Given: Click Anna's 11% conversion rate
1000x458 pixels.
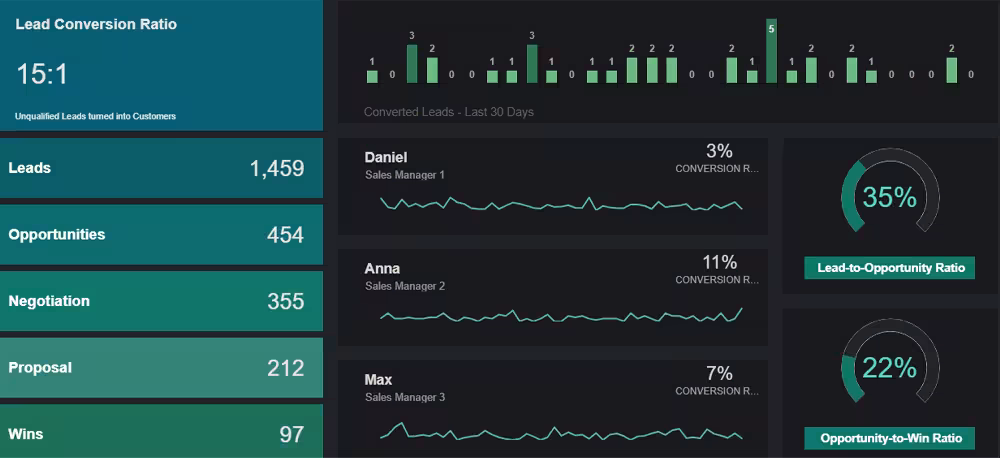Looking at the screenshot, I should click(719, 263).
